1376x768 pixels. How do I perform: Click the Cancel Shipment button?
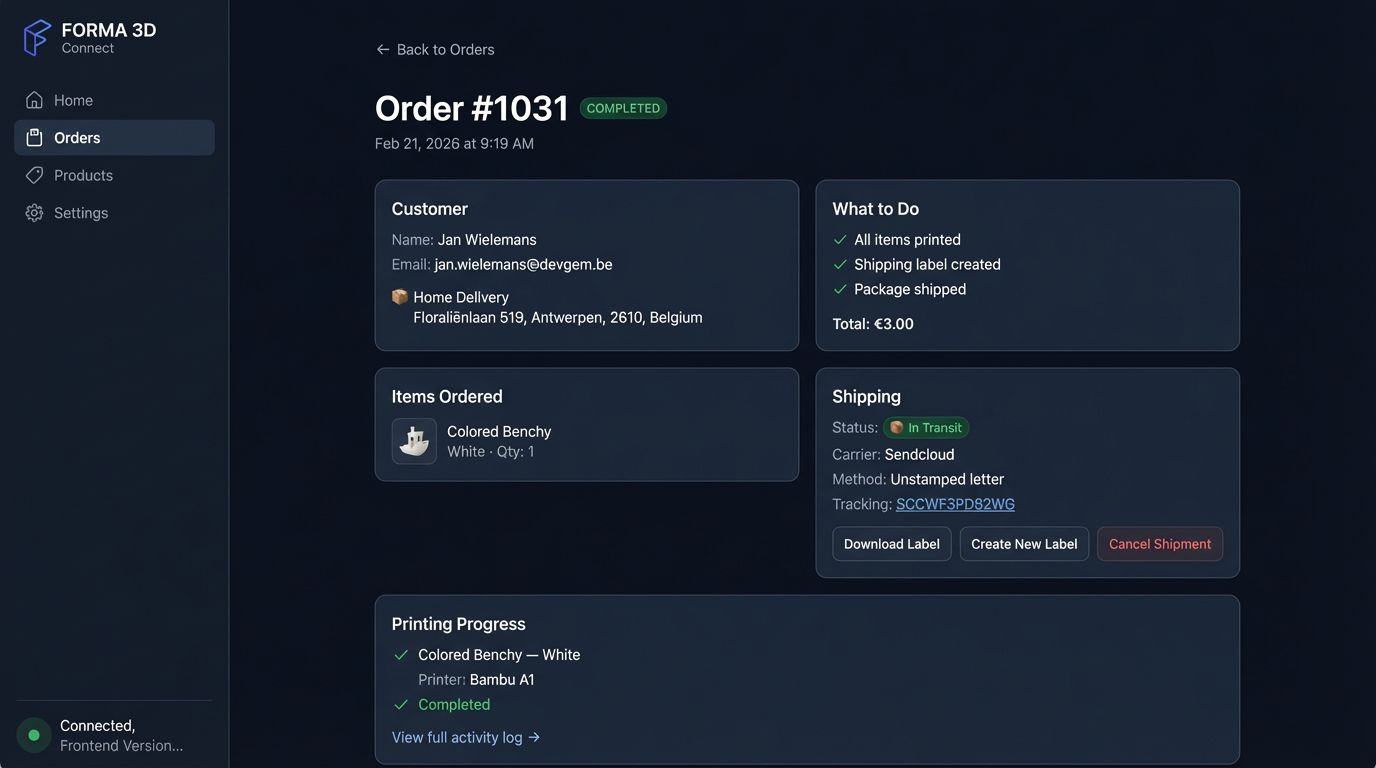[x=1159, y=544]
